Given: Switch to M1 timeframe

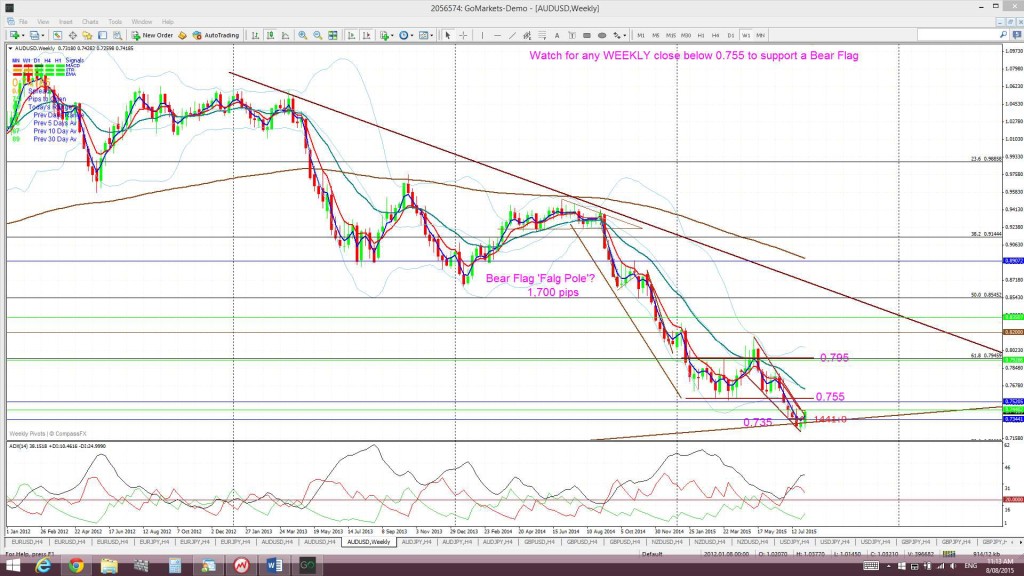Looking at the screenshot, I should tap(641, 35).
